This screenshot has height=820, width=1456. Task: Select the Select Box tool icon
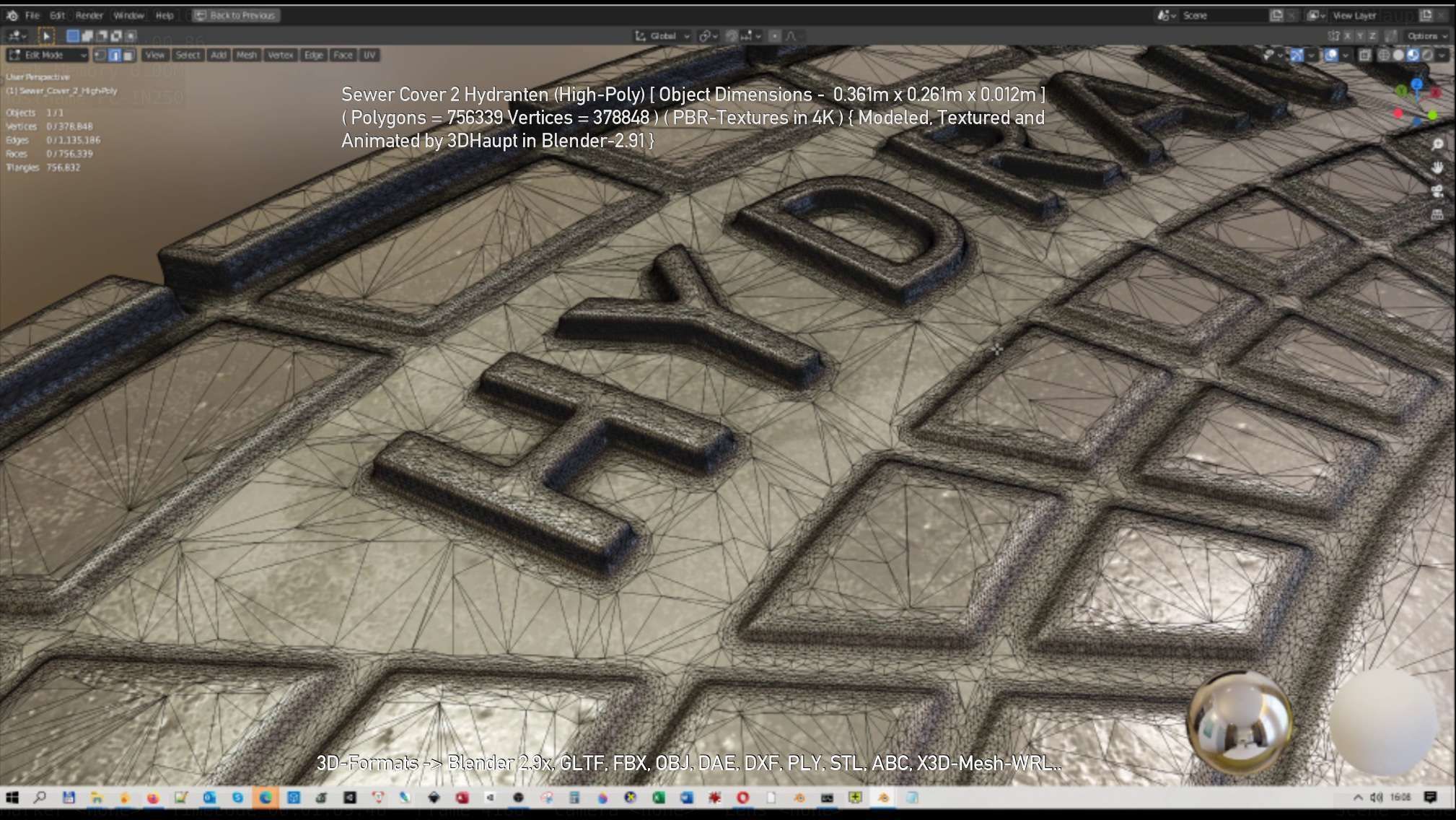(x=46, y=35)
